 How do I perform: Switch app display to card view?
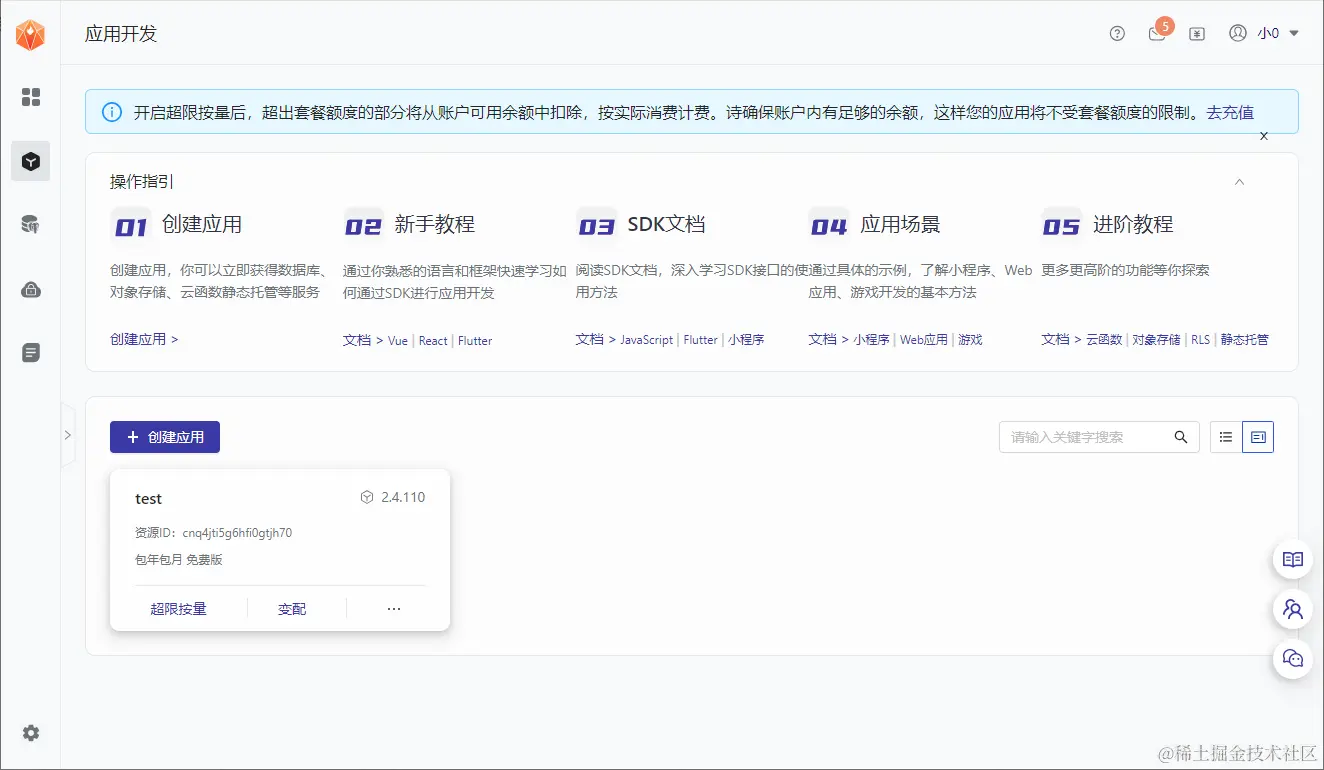coord(1258,436)
